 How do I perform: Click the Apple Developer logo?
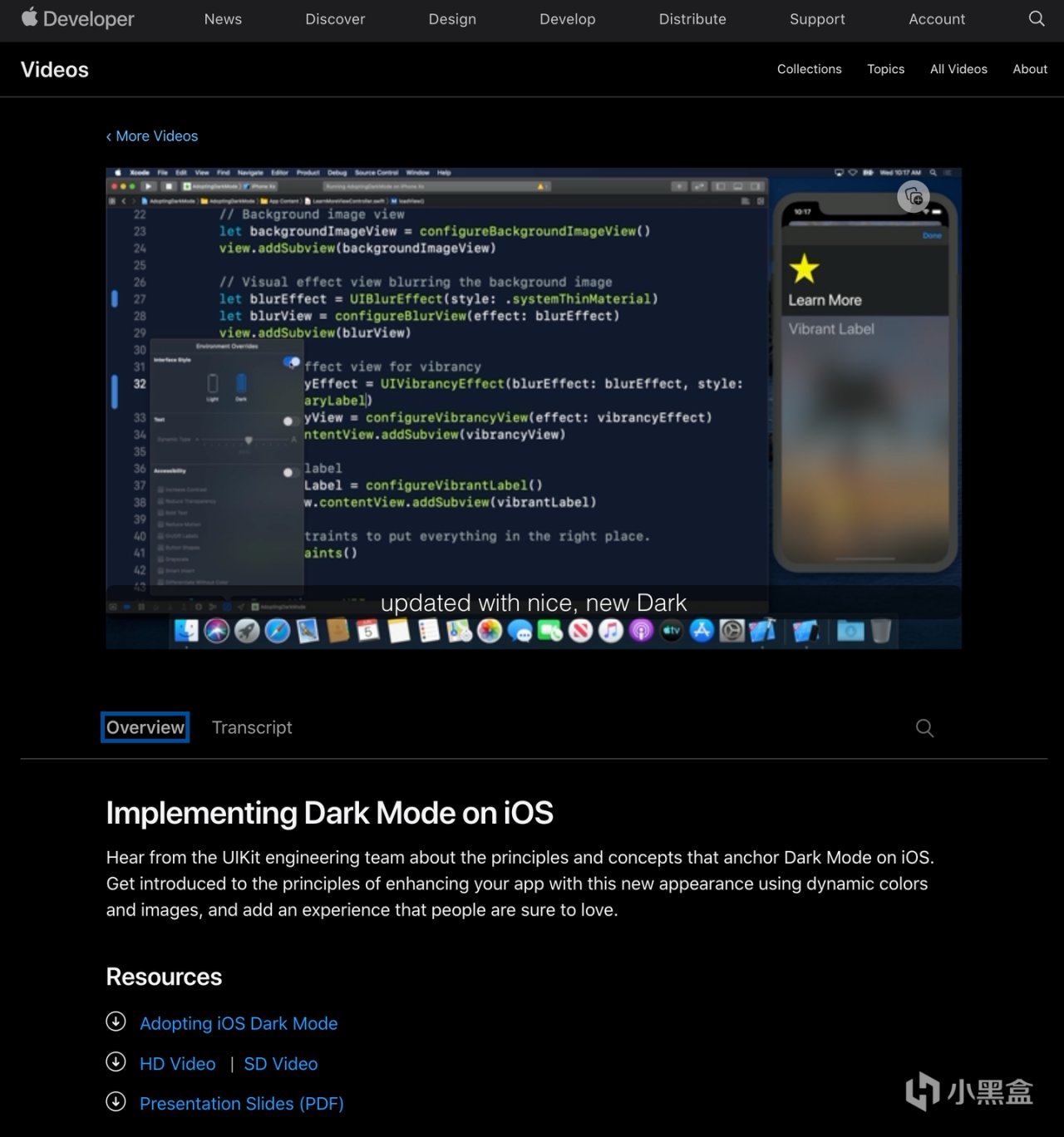pos(77,18)
